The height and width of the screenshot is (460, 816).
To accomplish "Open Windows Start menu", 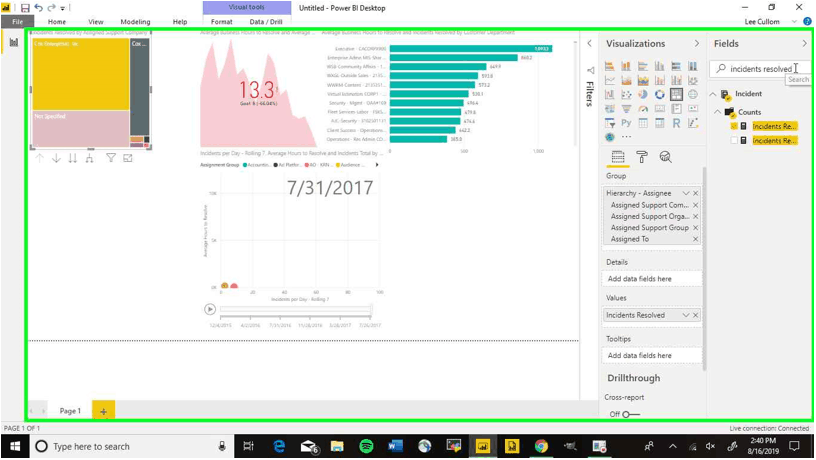I will (15, 446).
